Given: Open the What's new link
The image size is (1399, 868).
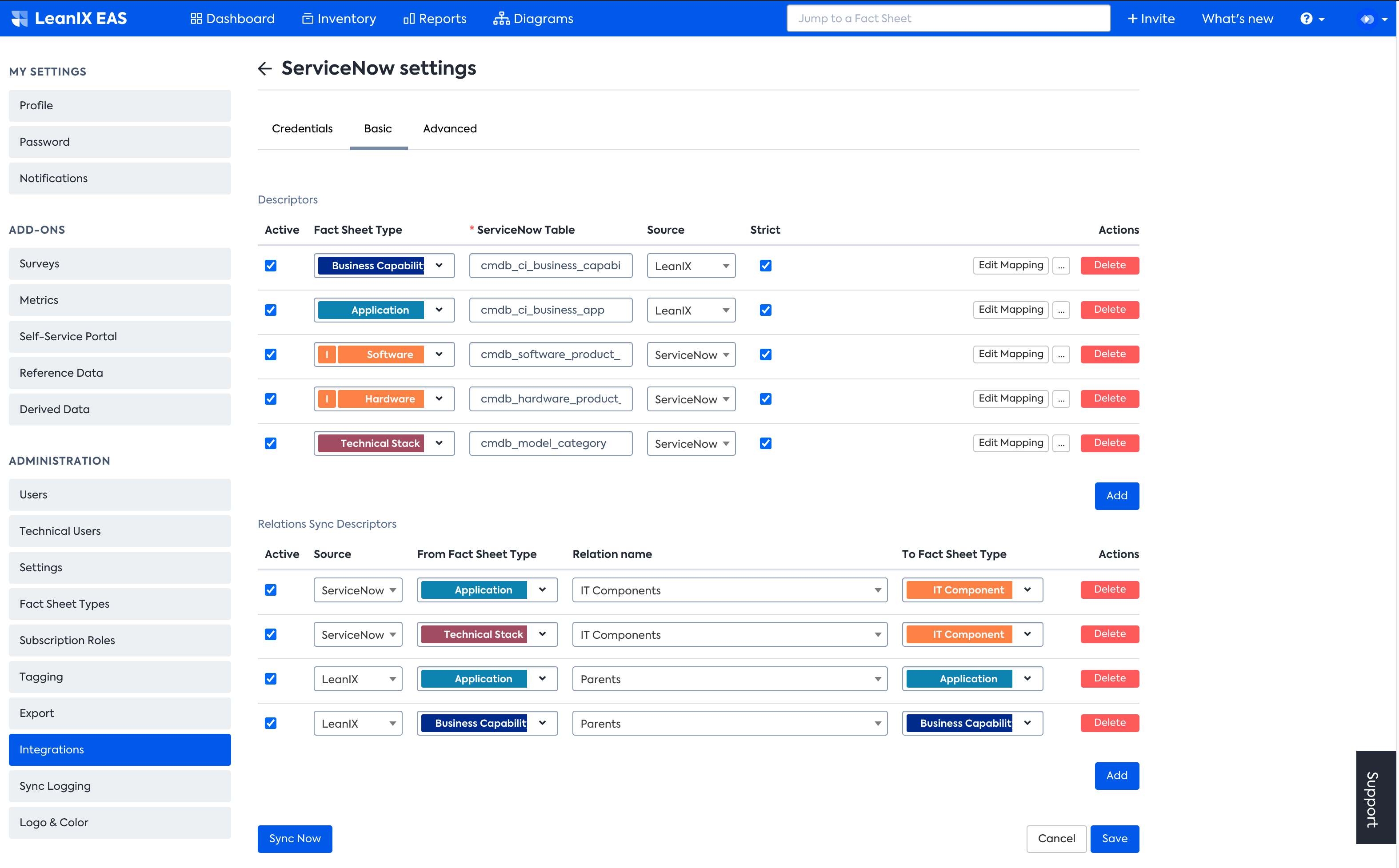Looking at the screenshot, I should (1237, 18).
